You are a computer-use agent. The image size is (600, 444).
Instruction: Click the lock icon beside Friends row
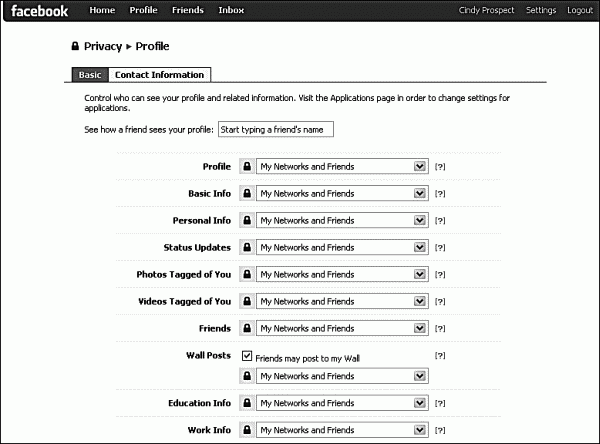click(x=246, y=328)
